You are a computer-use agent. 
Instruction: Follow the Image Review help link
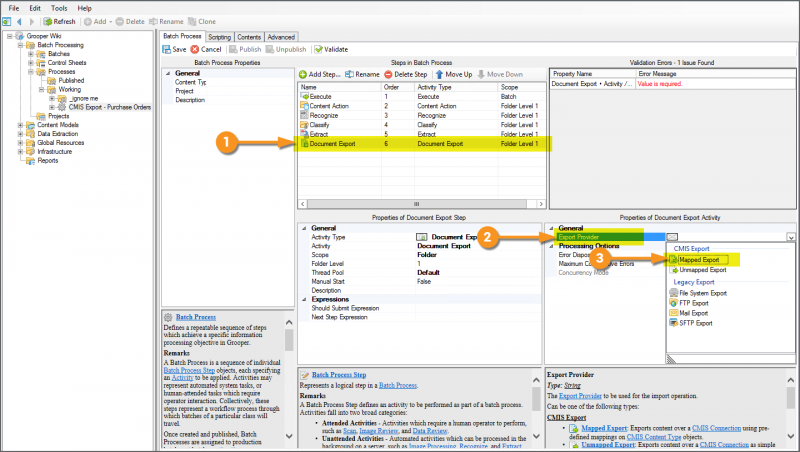coord(378,431)
